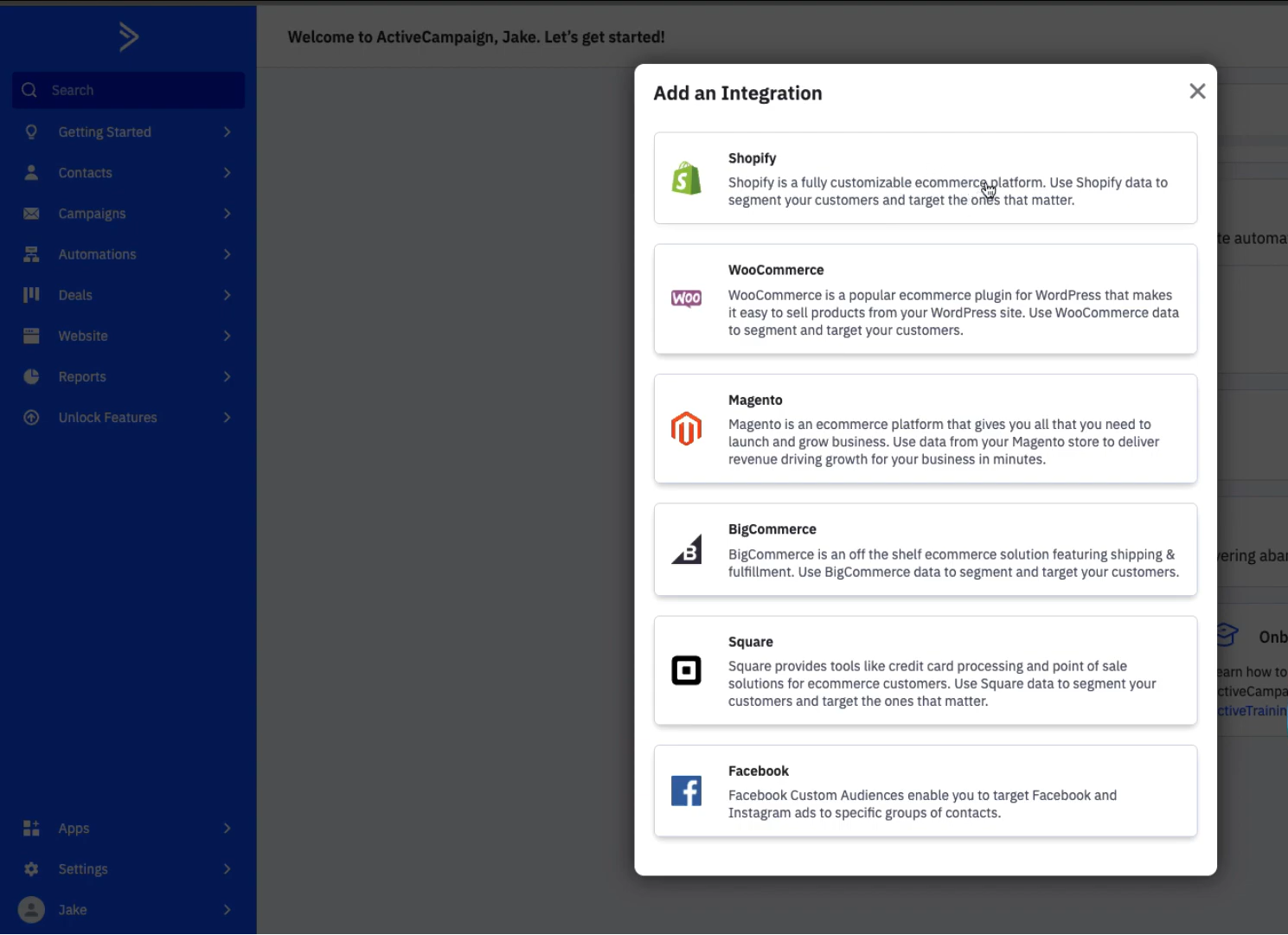Screen dimensions: 1288x935
Task: Expand the Reports chevron
Action: coord(227,376)
